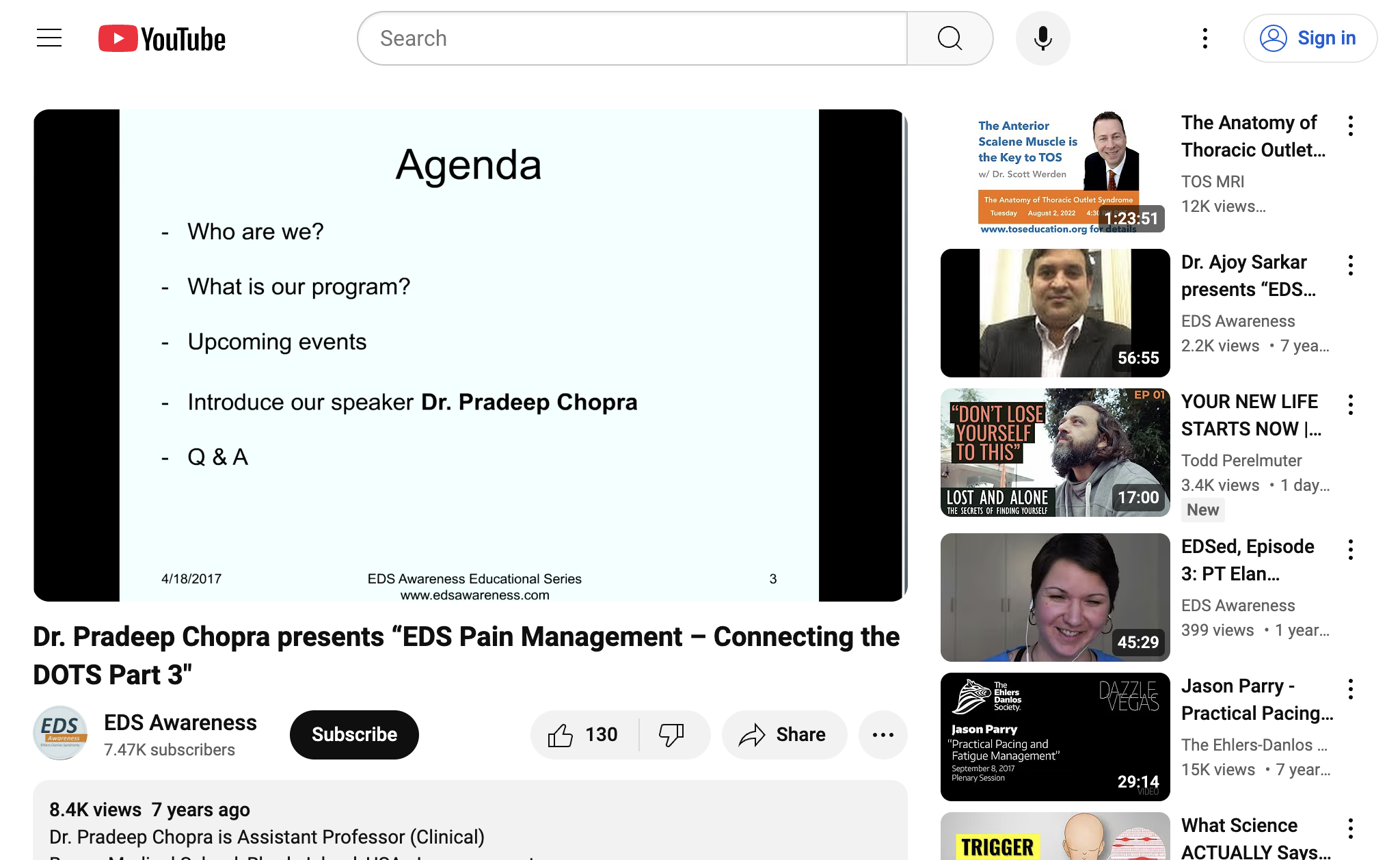Screen dimensions: 1400x860
Task: Click the Sign in button
Action: point(1310,38)
